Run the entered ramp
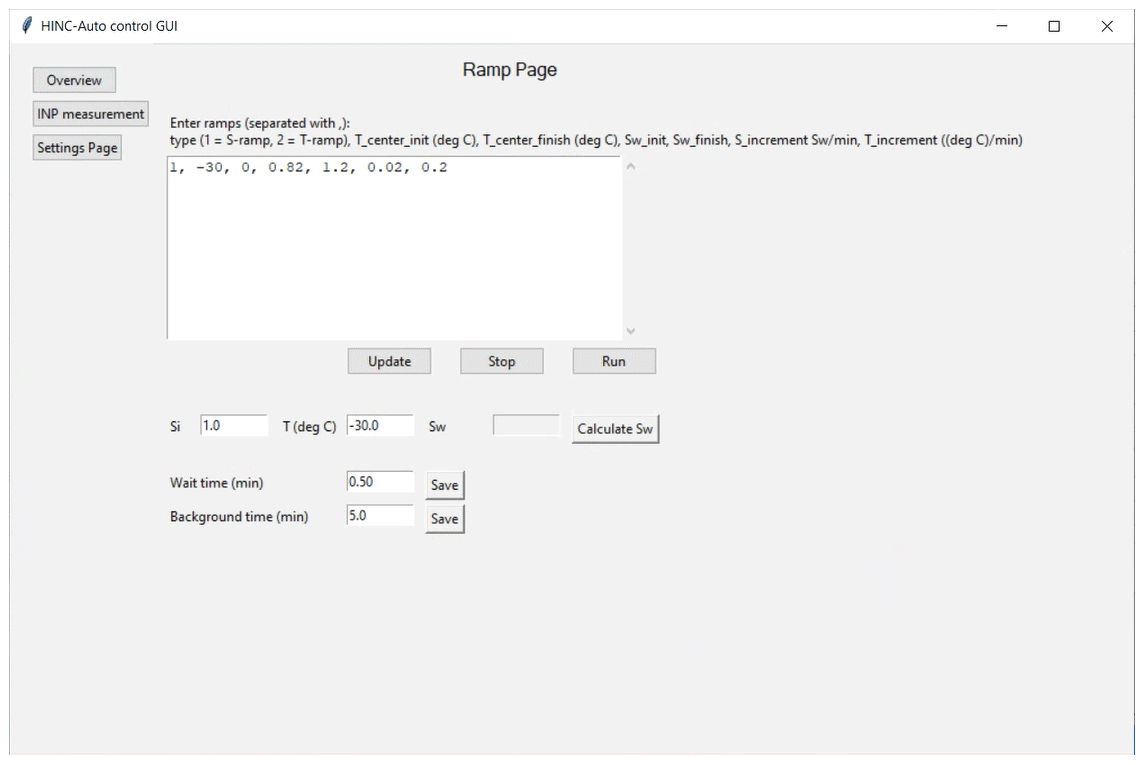This screenshot has height=765, width=1145. point(613,361)
